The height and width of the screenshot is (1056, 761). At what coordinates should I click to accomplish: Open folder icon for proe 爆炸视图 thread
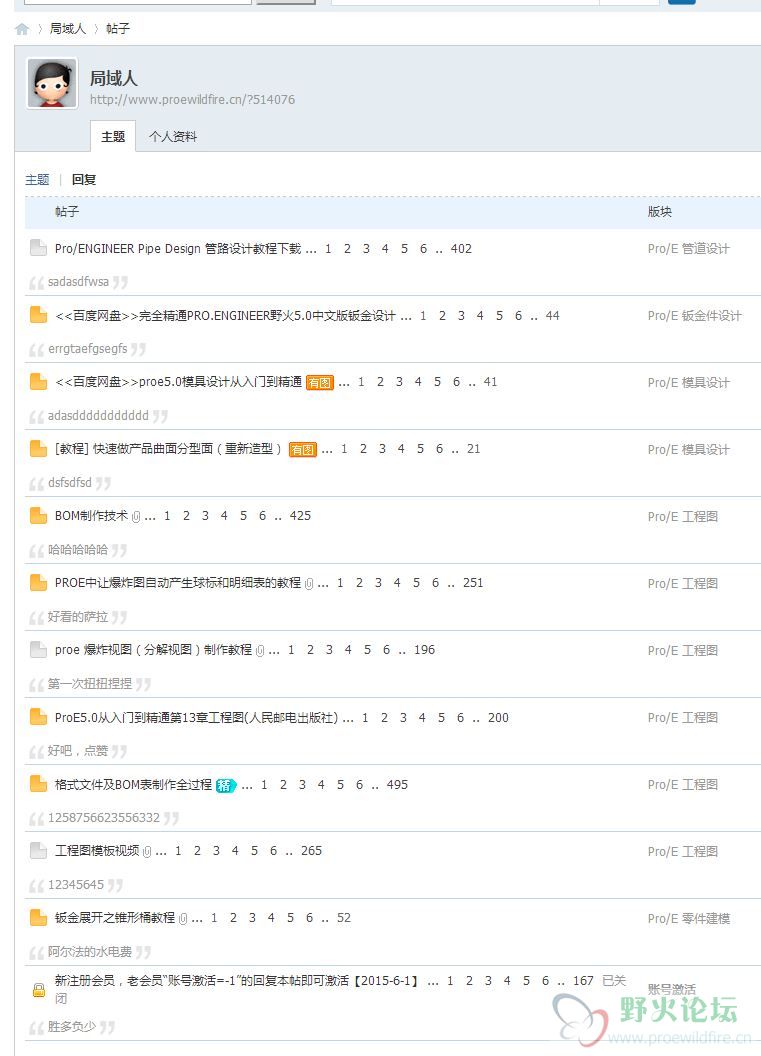38,649
